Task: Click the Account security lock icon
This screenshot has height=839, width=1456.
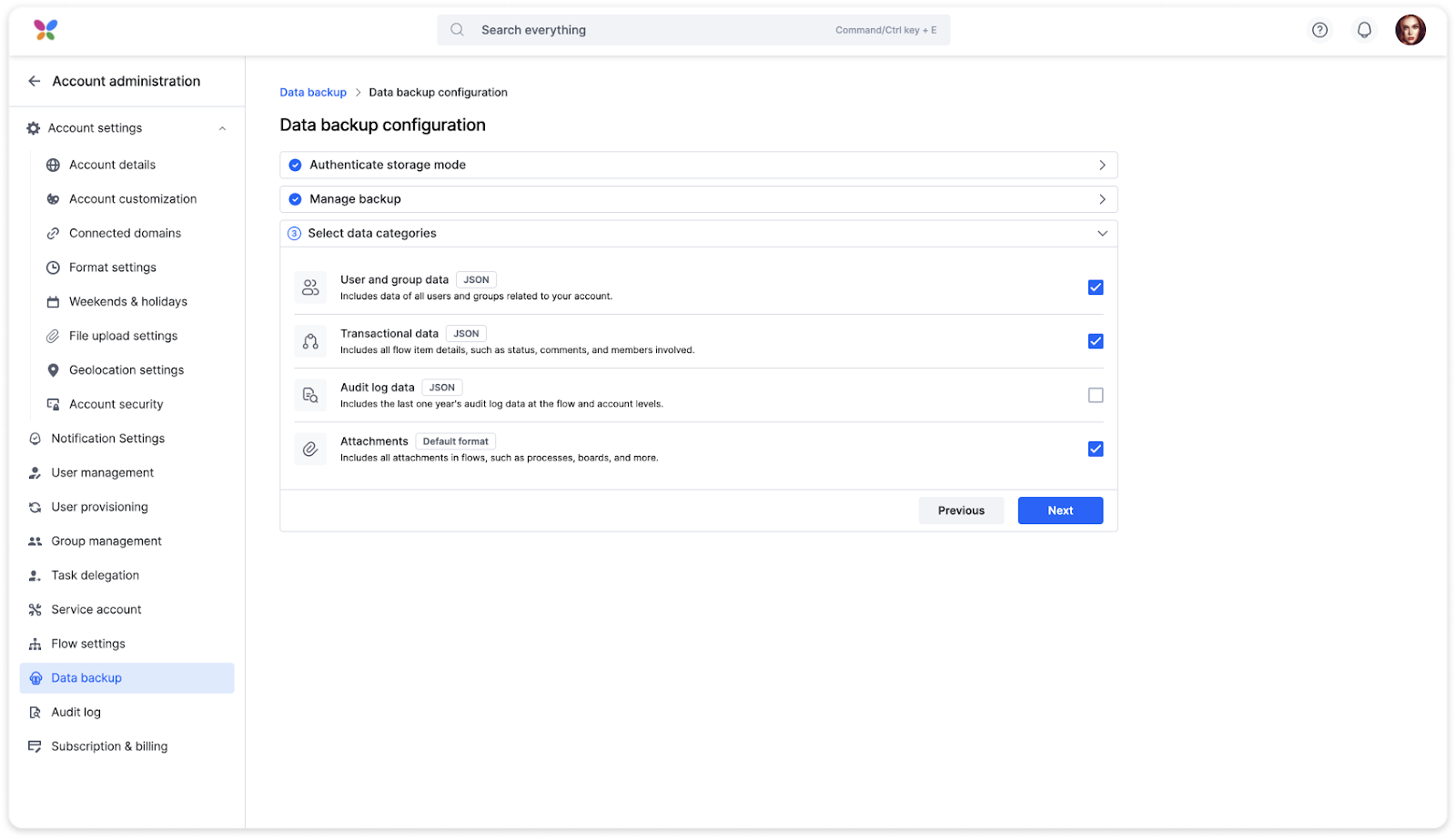Action: 53,404
